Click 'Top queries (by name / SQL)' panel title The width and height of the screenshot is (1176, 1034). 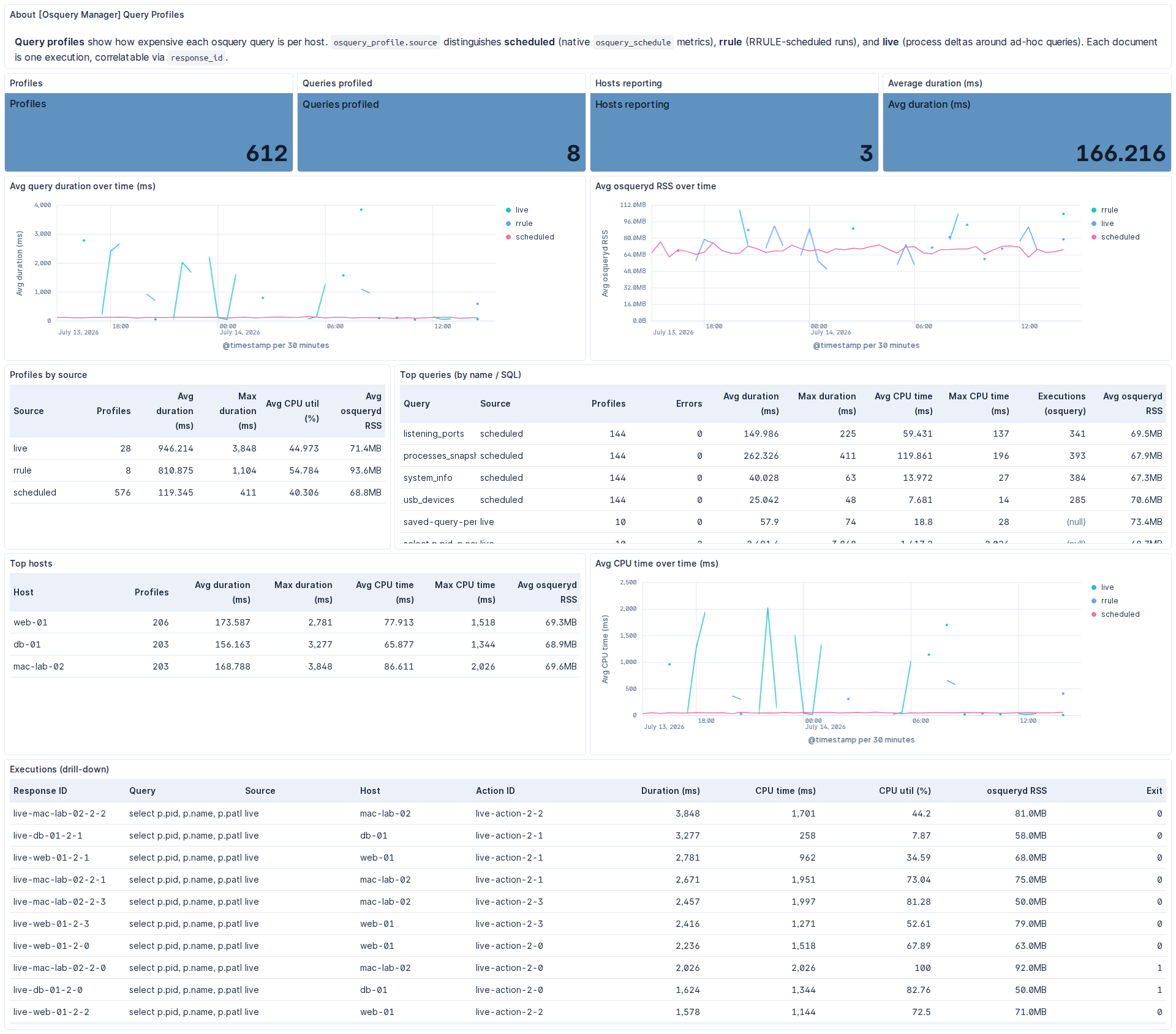(x=461, y=375)
